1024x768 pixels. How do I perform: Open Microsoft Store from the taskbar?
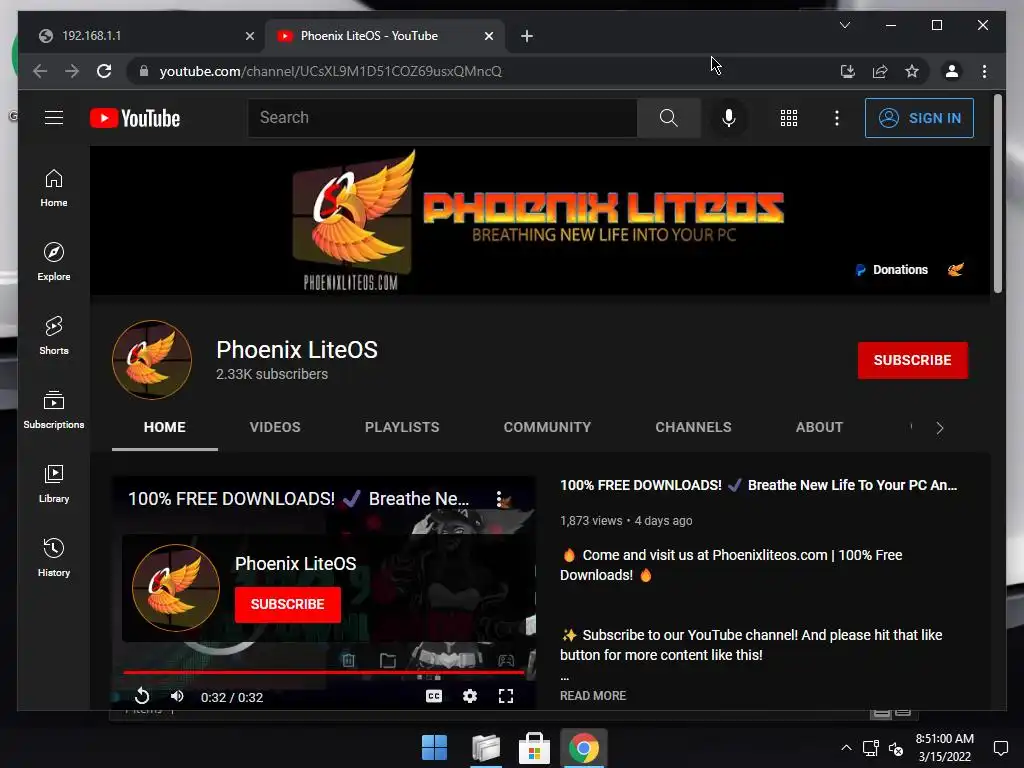534,748
